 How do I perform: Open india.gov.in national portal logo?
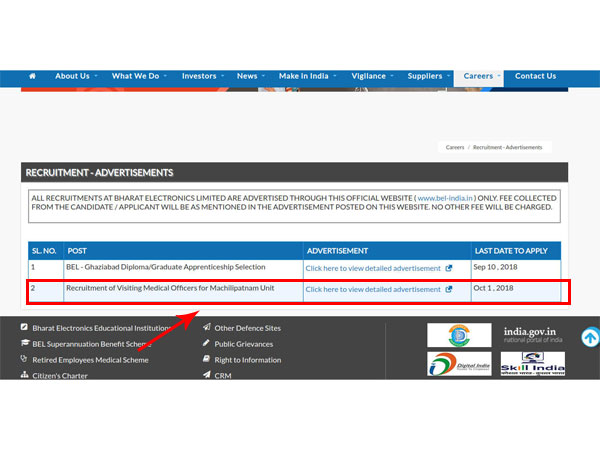(x=533, y=335)
